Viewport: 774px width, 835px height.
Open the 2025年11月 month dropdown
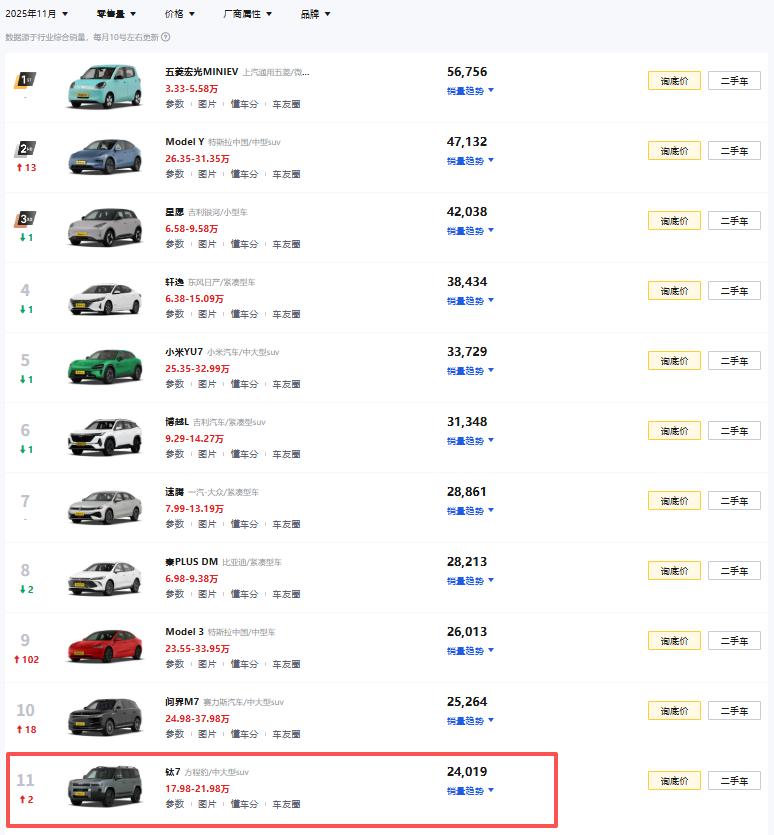click(x=37, y=14)
